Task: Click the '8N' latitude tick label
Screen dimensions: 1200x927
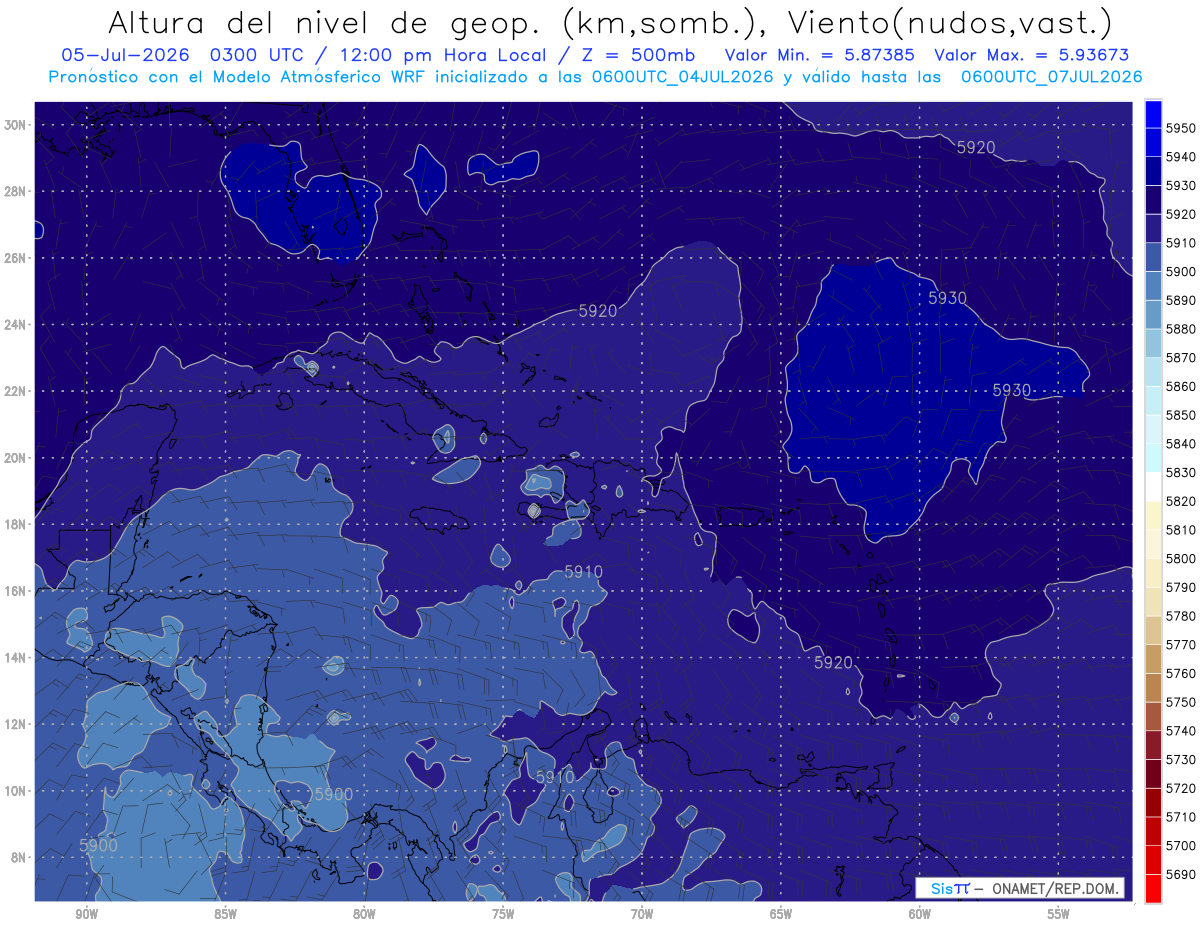Action: 18,857
